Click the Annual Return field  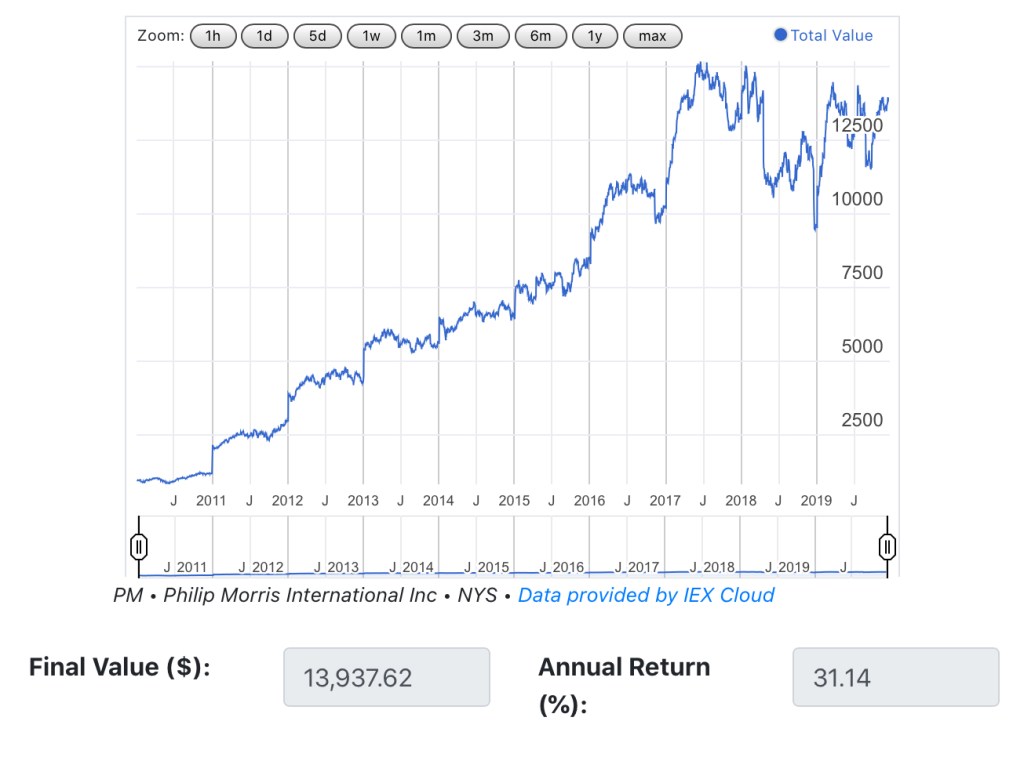click(895, 677)
